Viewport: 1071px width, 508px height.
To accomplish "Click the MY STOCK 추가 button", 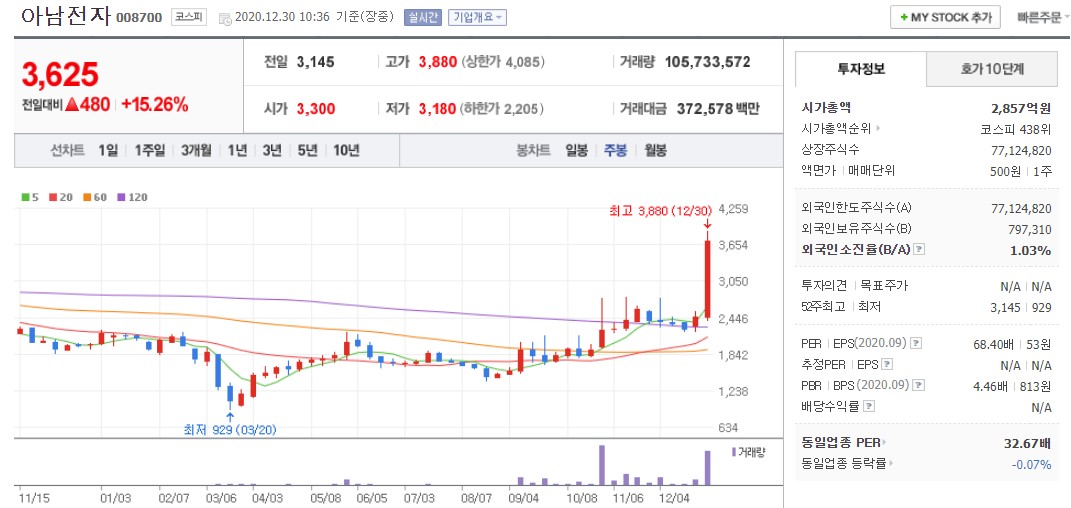I will point(945,17).
